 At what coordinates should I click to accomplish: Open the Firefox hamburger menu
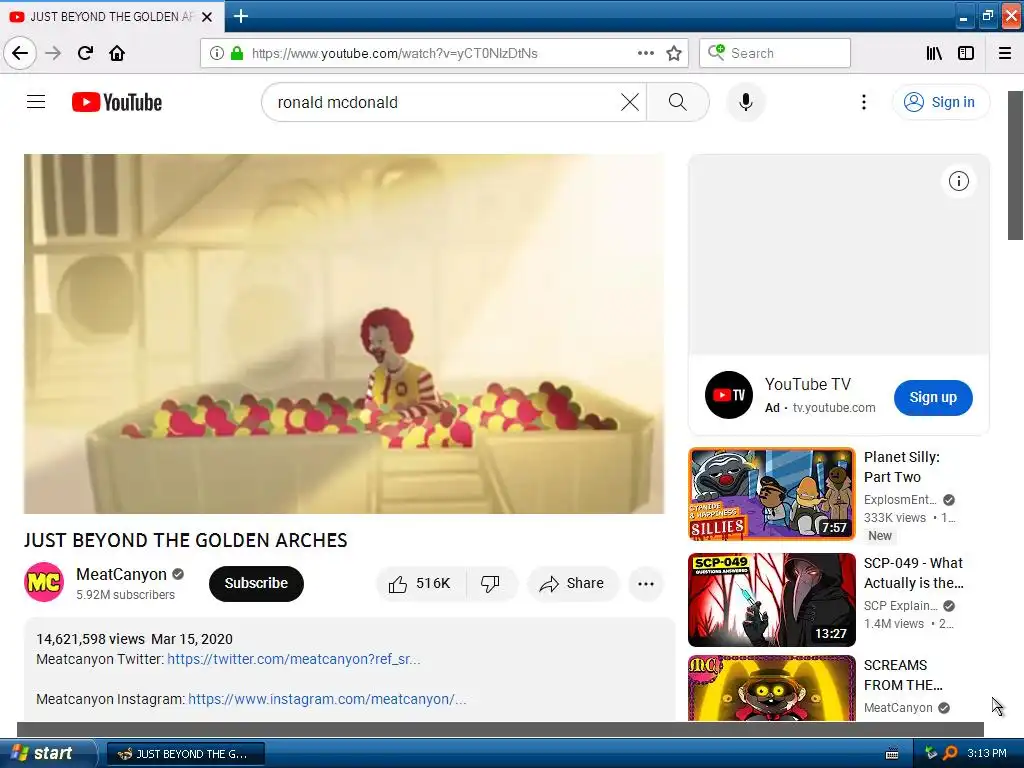[x=1005, y=53]
